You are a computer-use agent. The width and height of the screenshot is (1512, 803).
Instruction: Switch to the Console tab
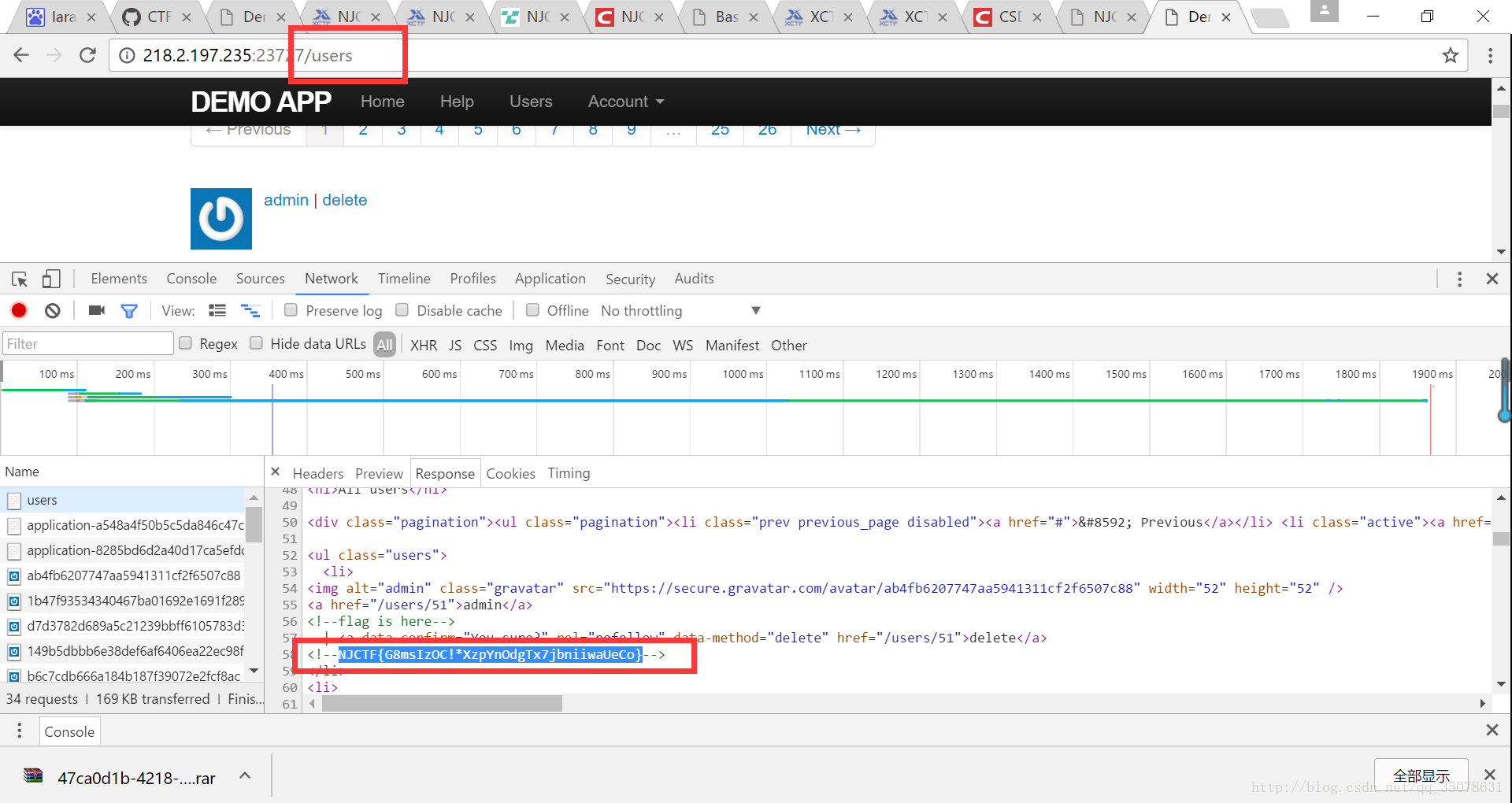[191, 279]
